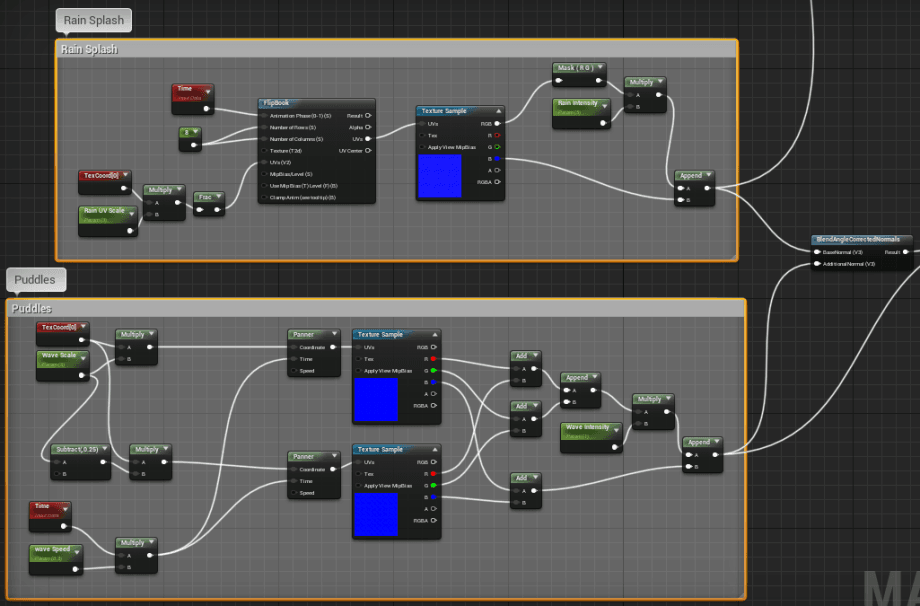
Task: Select the blue texture preview in Rain Splash
Action: [440, 176]
